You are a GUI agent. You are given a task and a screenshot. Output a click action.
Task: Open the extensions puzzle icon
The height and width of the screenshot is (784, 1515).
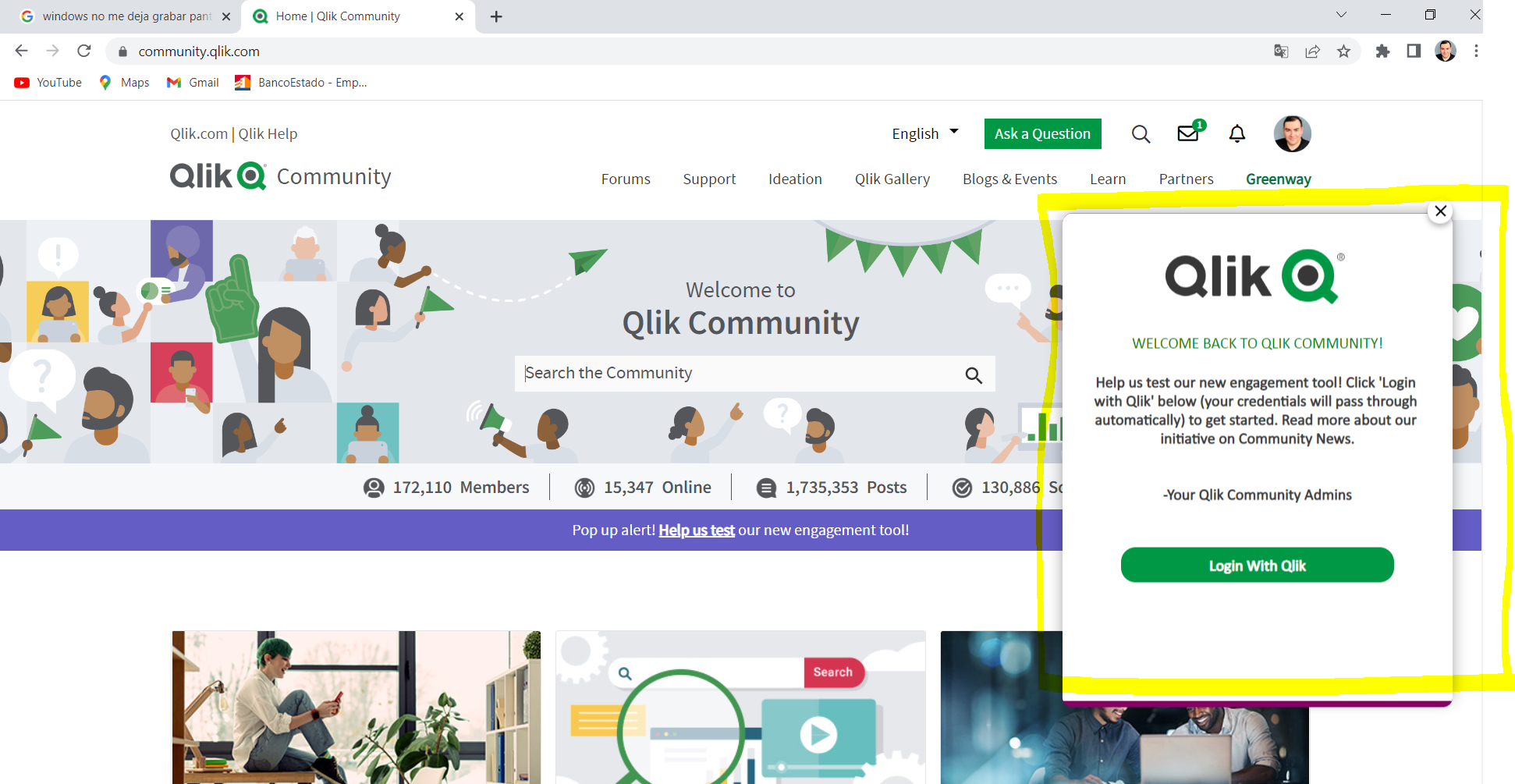click(1382, 51)
